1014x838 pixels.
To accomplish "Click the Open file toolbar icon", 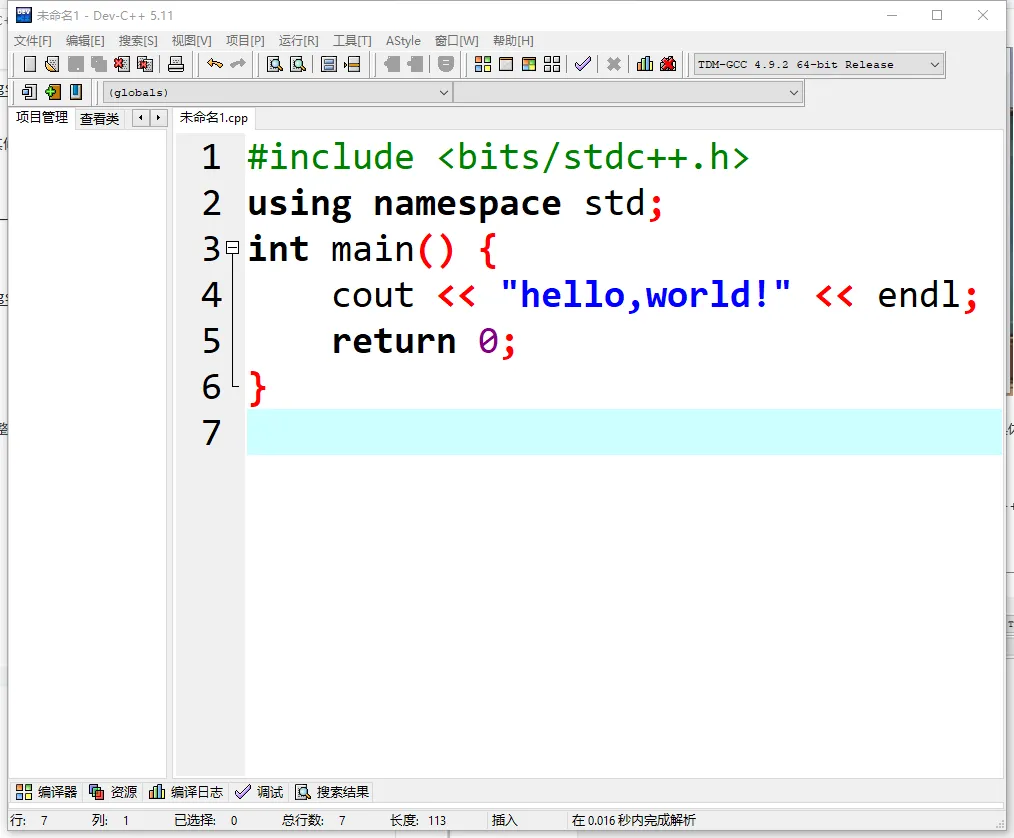I will click(52, 64).
